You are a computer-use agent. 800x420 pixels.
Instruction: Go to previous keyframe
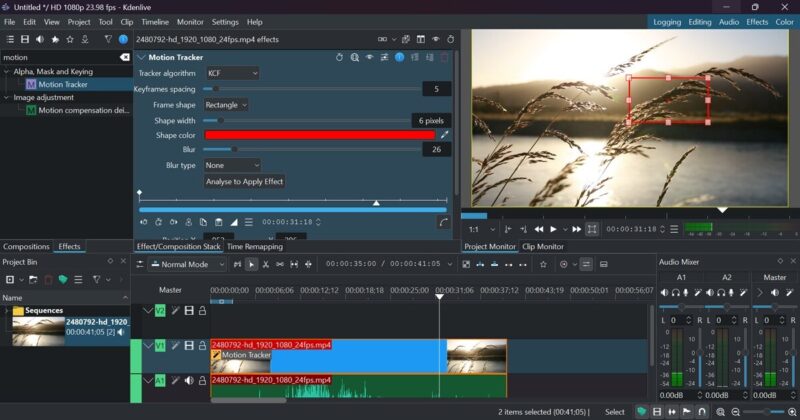144,222
